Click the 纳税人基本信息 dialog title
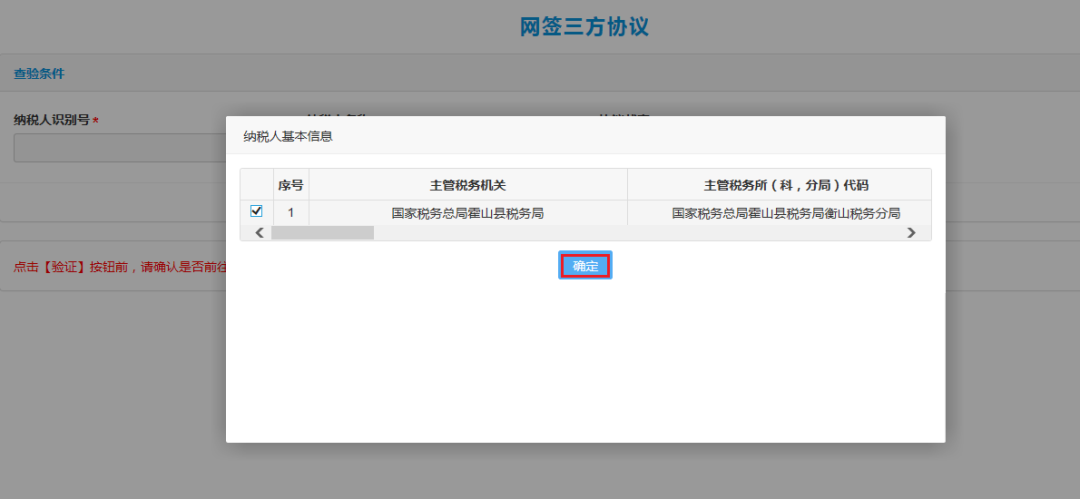 [288, 136]
